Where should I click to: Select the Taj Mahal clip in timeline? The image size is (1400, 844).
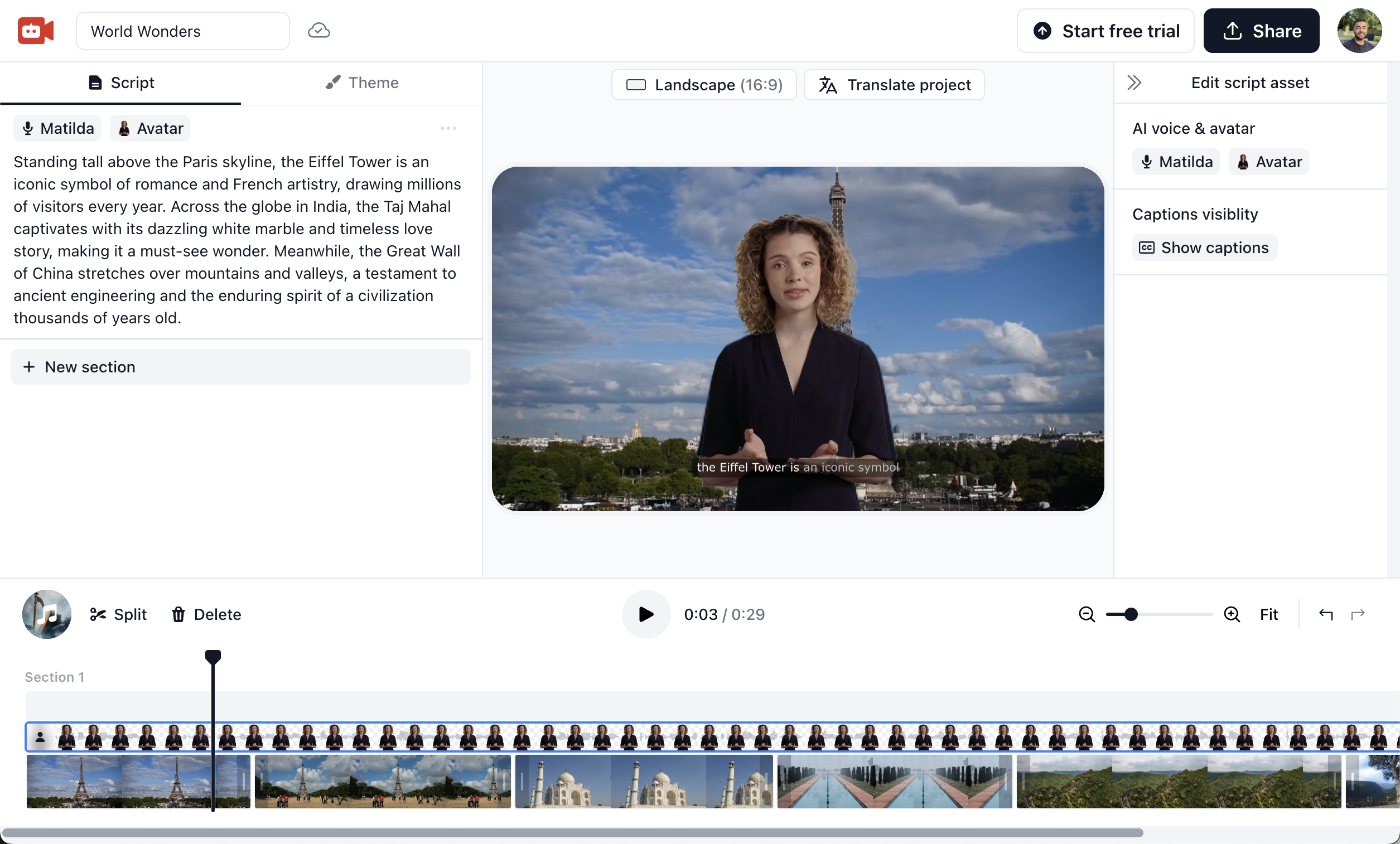[x=644, y=782]
